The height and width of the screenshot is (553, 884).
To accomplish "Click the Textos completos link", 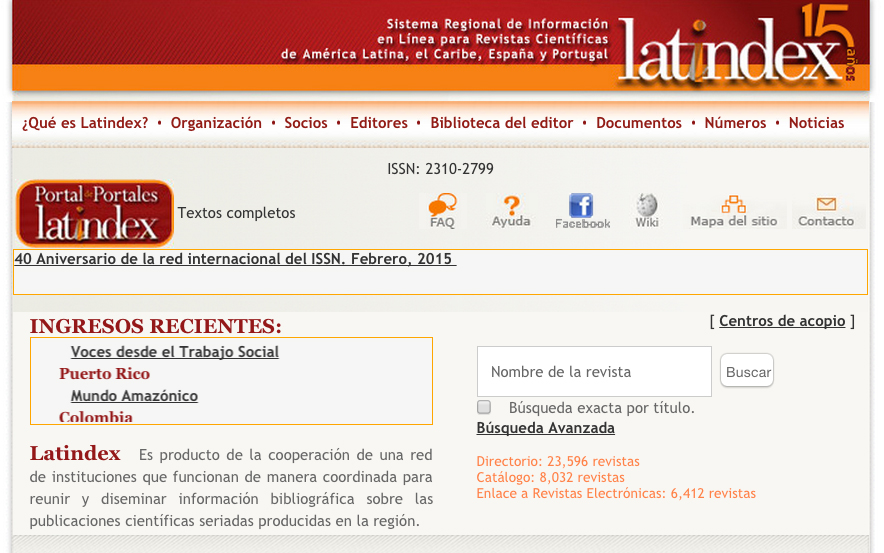I will pos(236,213).
